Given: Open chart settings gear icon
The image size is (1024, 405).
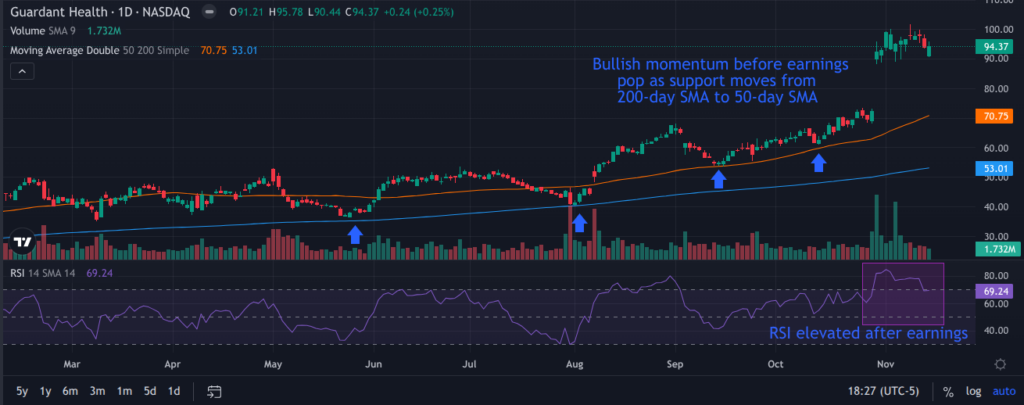Looking at the screenshot, I should [1001, 363].
